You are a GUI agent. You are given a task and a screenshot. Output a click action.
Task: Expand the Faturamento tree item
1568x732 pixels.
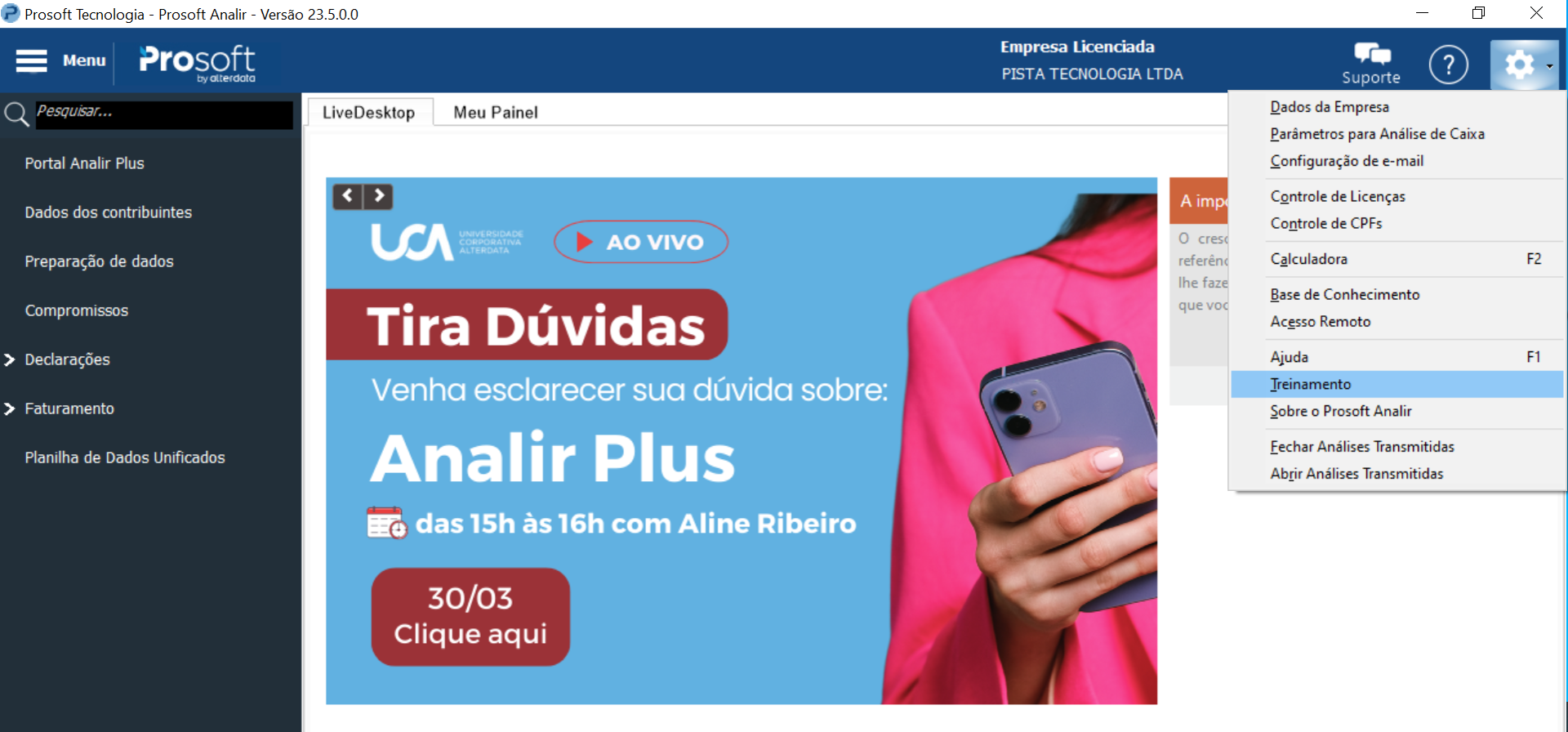10,408
